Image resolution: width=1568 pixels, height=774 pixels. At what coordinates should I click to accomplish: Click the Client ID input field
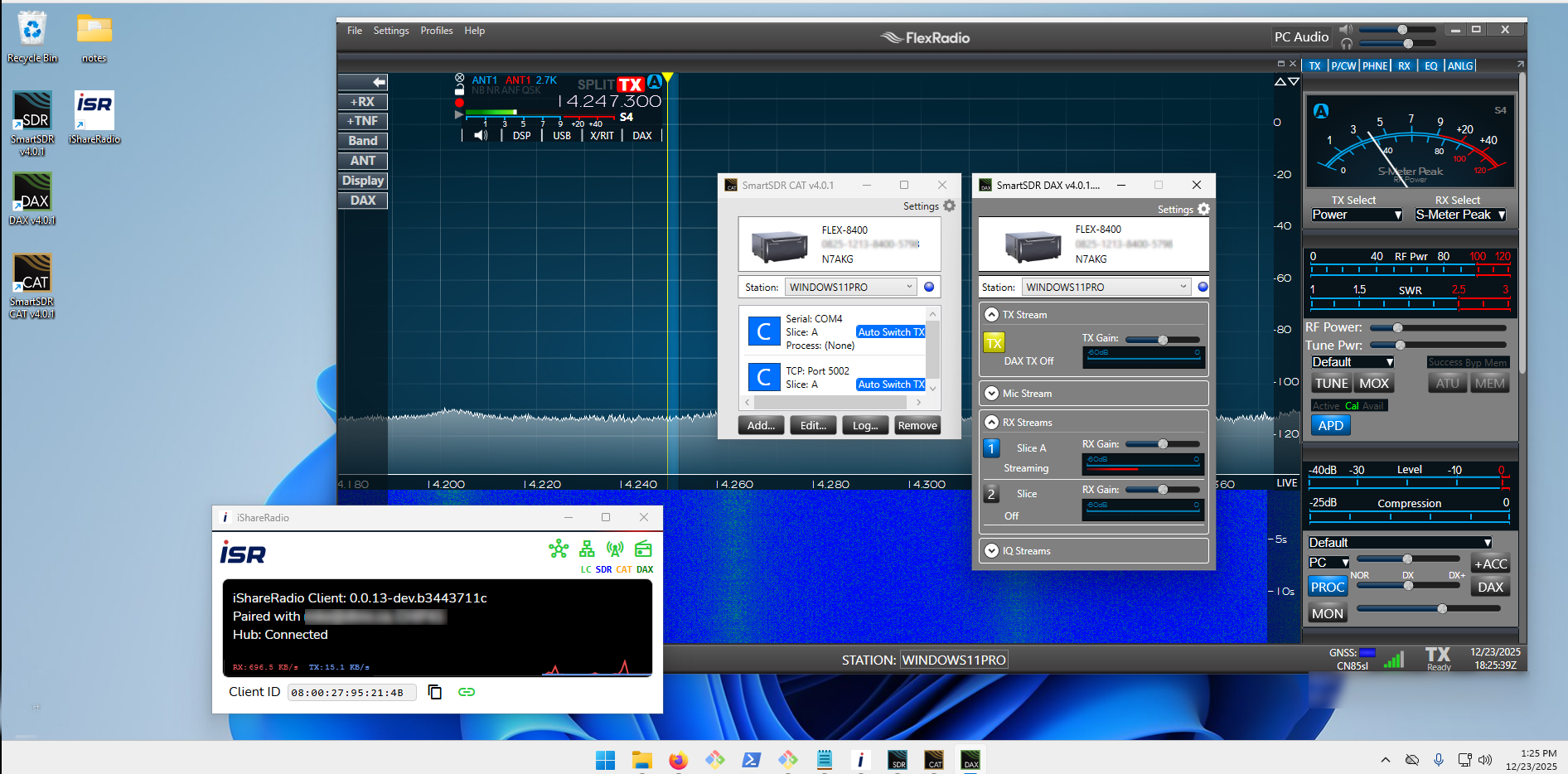tap(351, 692)
